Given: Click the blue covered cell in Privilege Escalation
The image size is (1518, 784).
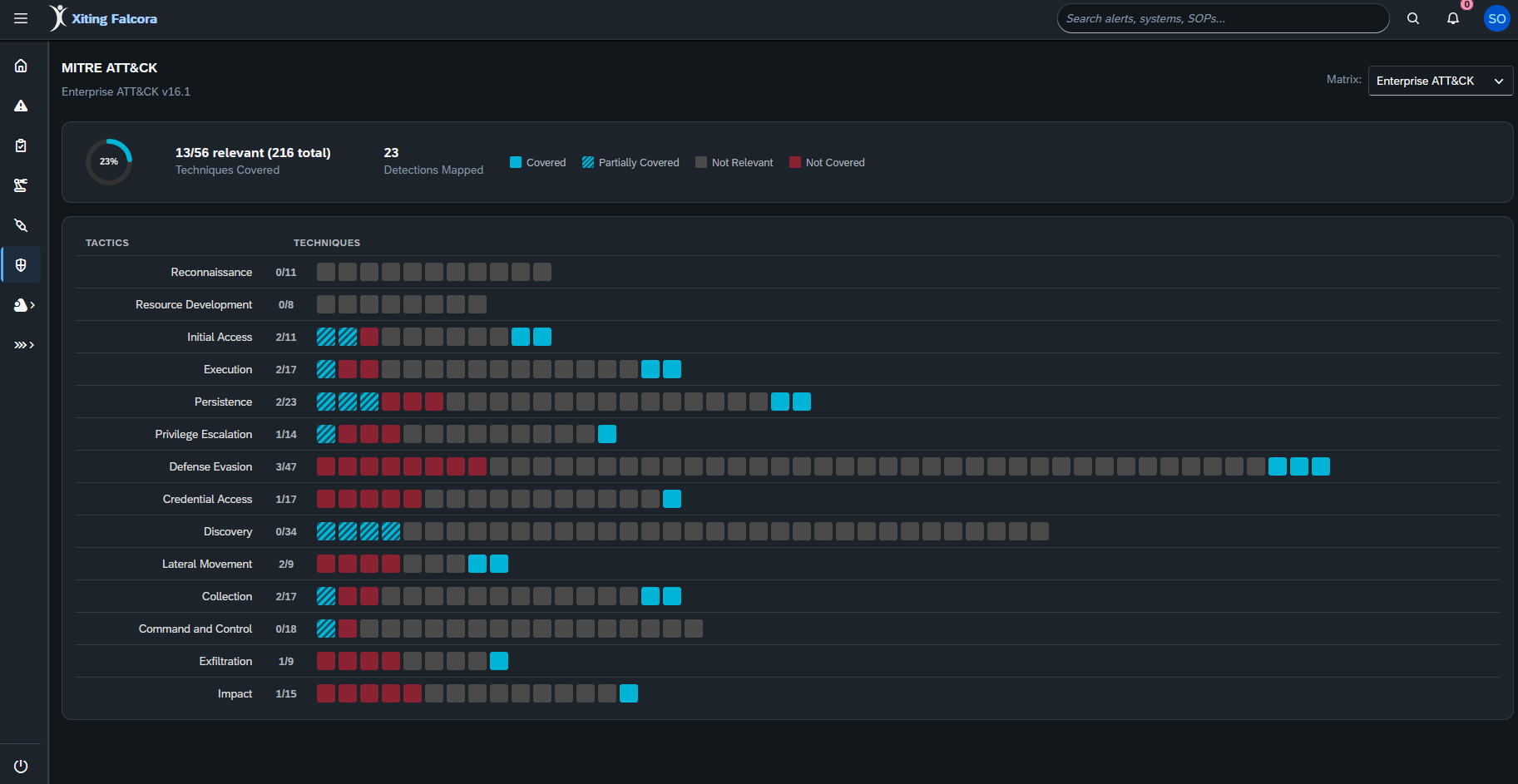Looking at the screenshot, I should [607, 434].
